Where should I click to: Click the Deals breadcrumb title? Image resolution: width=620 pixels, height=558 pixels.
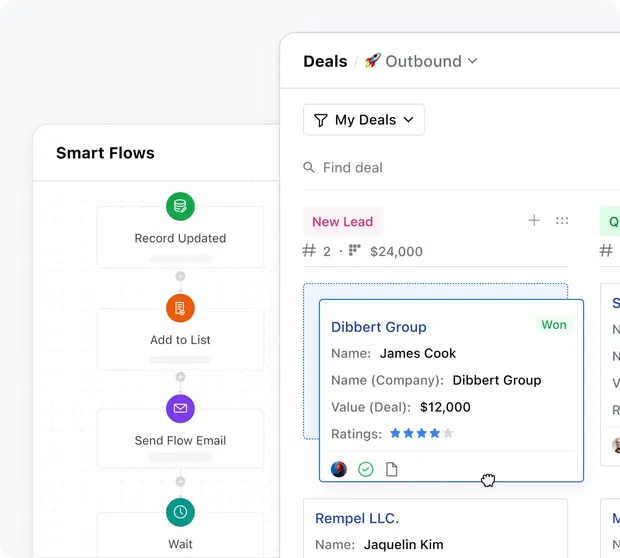325,61
